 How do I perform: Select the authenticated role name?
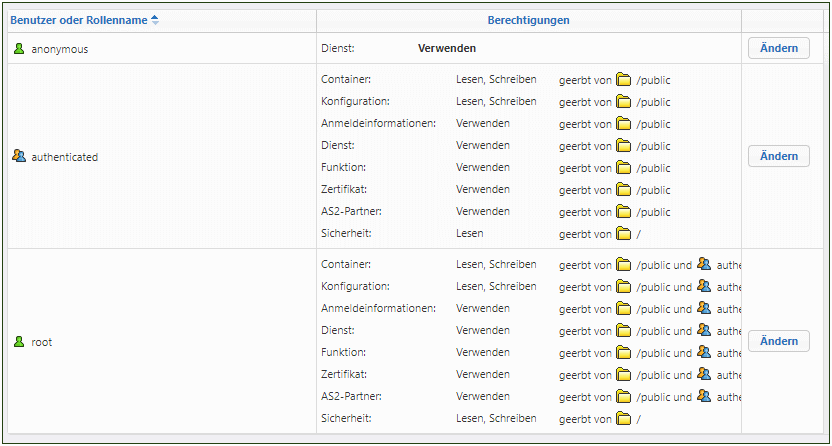pos(64,157)
